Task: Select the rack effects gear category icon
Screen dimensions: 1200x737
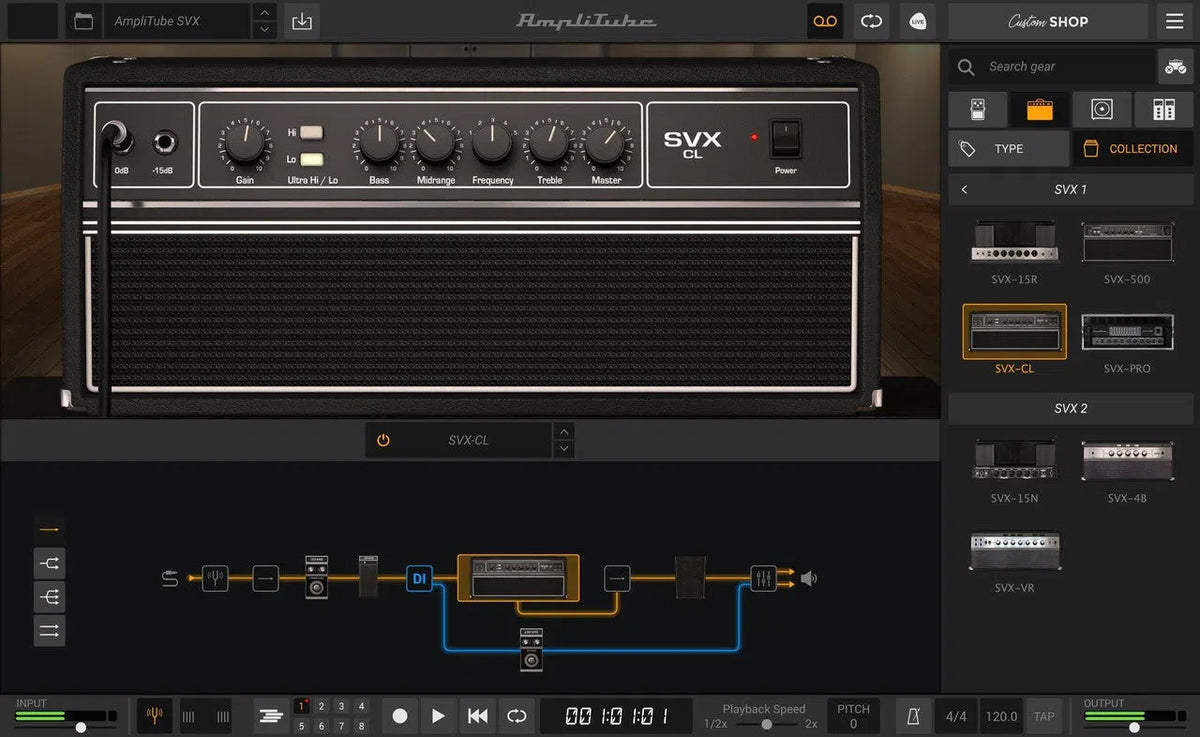Action: point(1162,109)
